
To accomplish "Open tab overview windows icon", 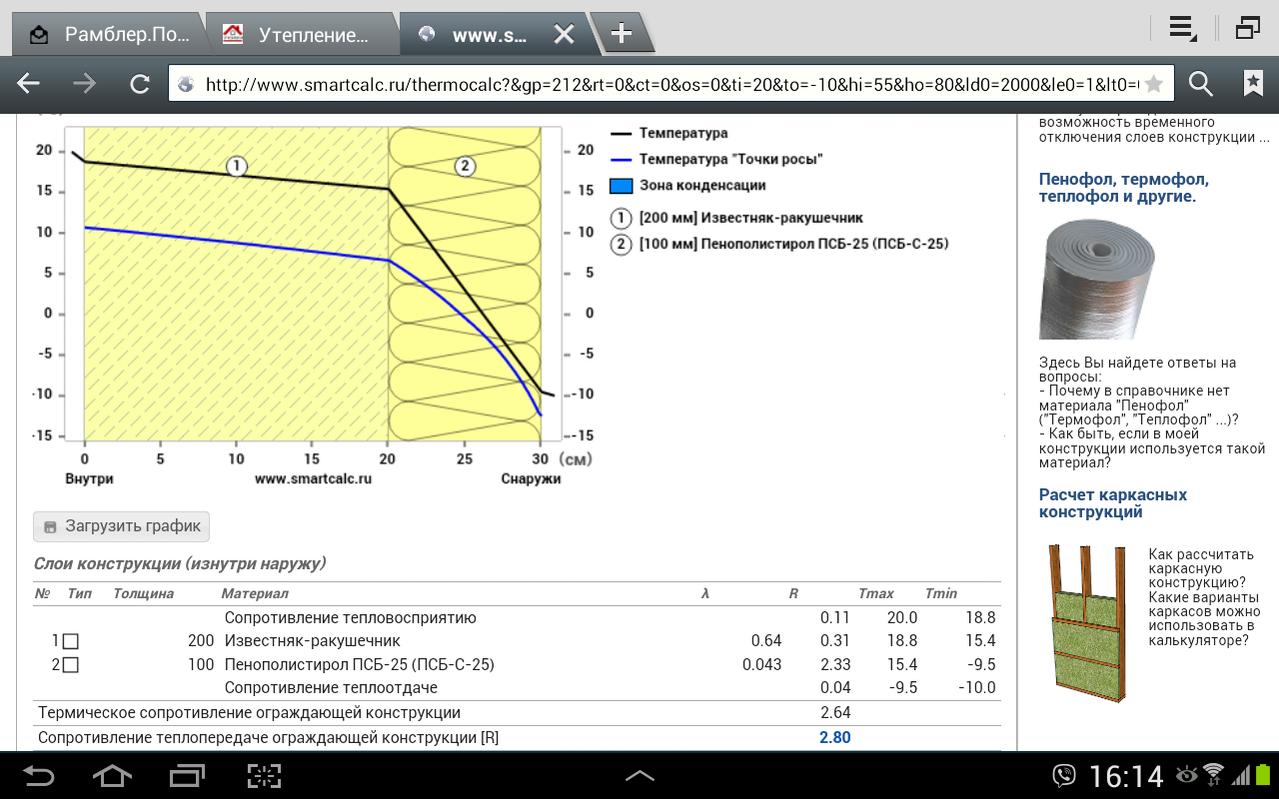I will point(1247,28).
